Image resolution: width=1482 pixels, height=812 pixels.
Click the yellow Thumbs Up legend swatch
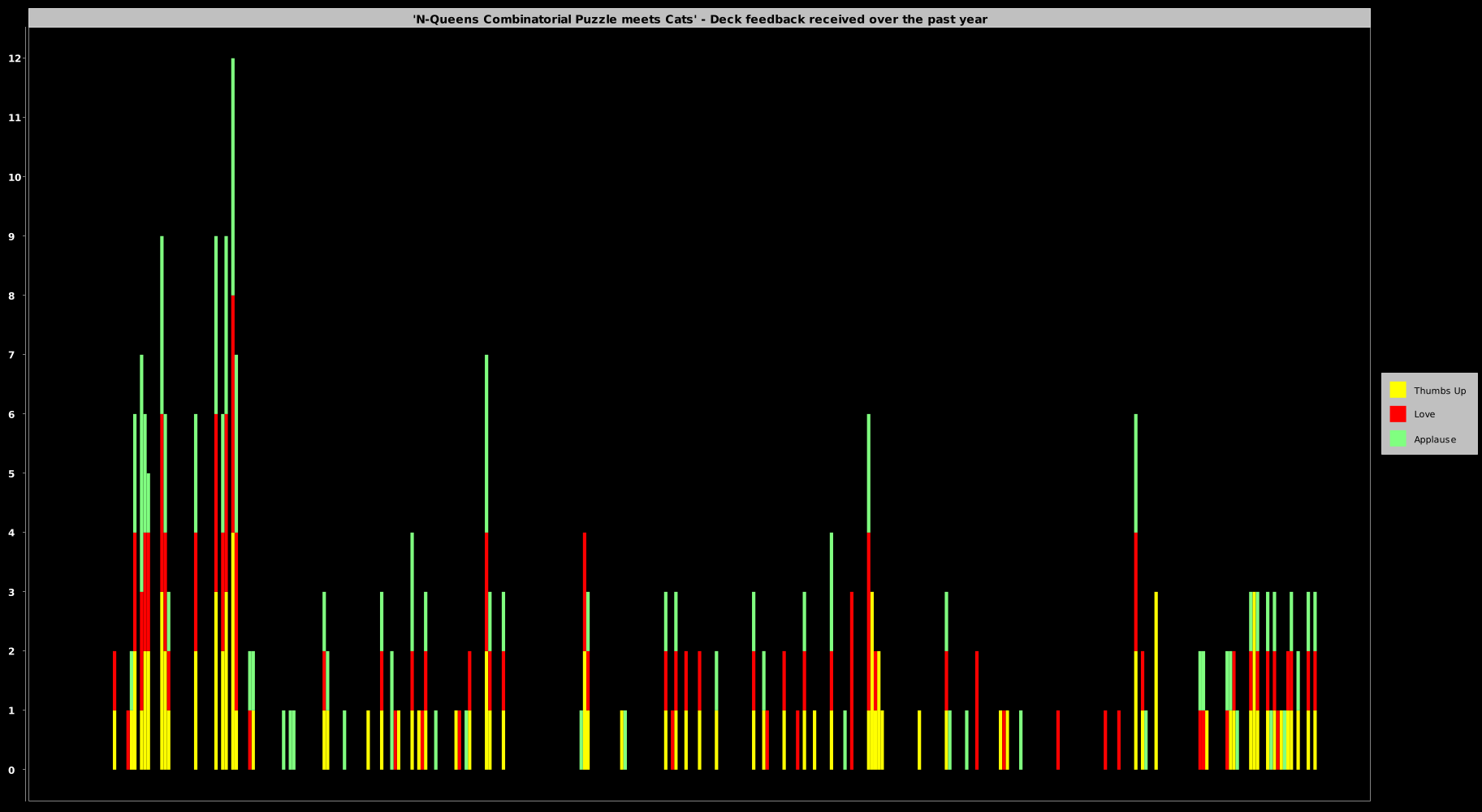coord(1398,390)
